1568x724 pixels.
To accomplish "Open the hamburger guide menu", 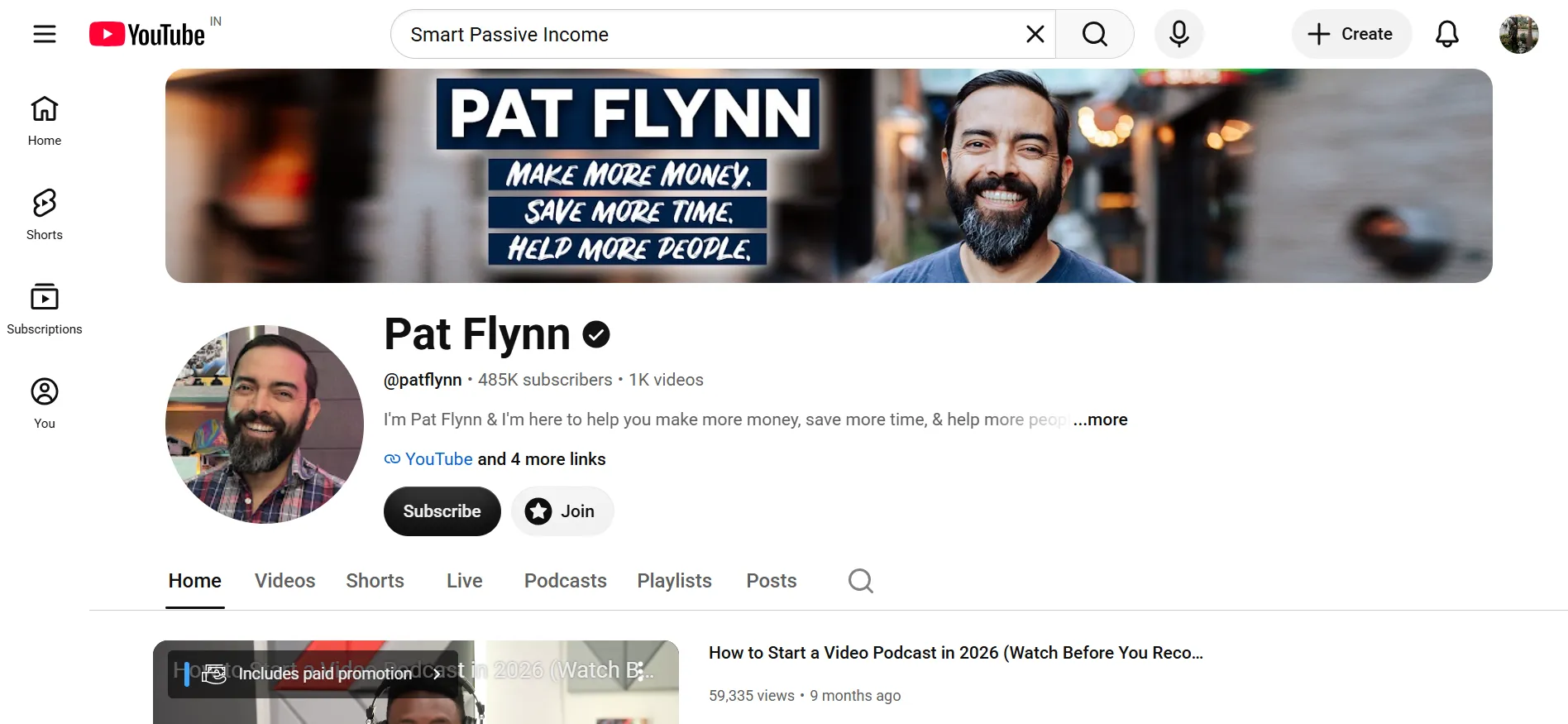I will tap(45, 34).
